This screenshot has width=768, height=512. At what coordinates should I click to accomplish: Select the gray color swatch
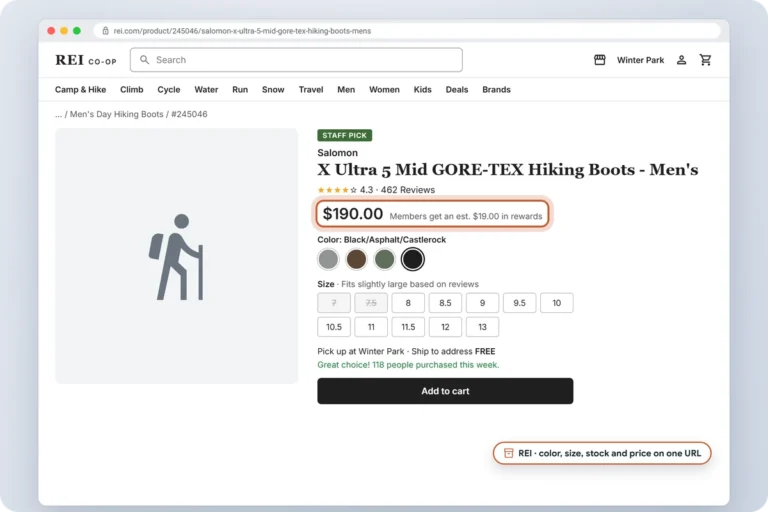[328, 259]
